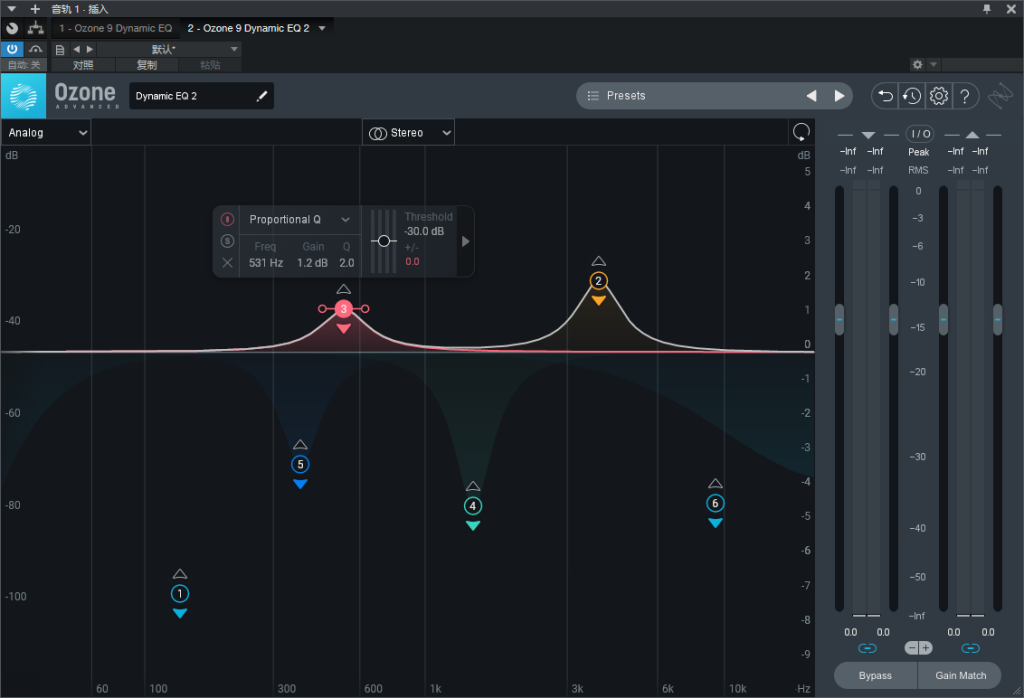
Task: Expand the triangle menu in title bar
Action: tap(12, 9)
